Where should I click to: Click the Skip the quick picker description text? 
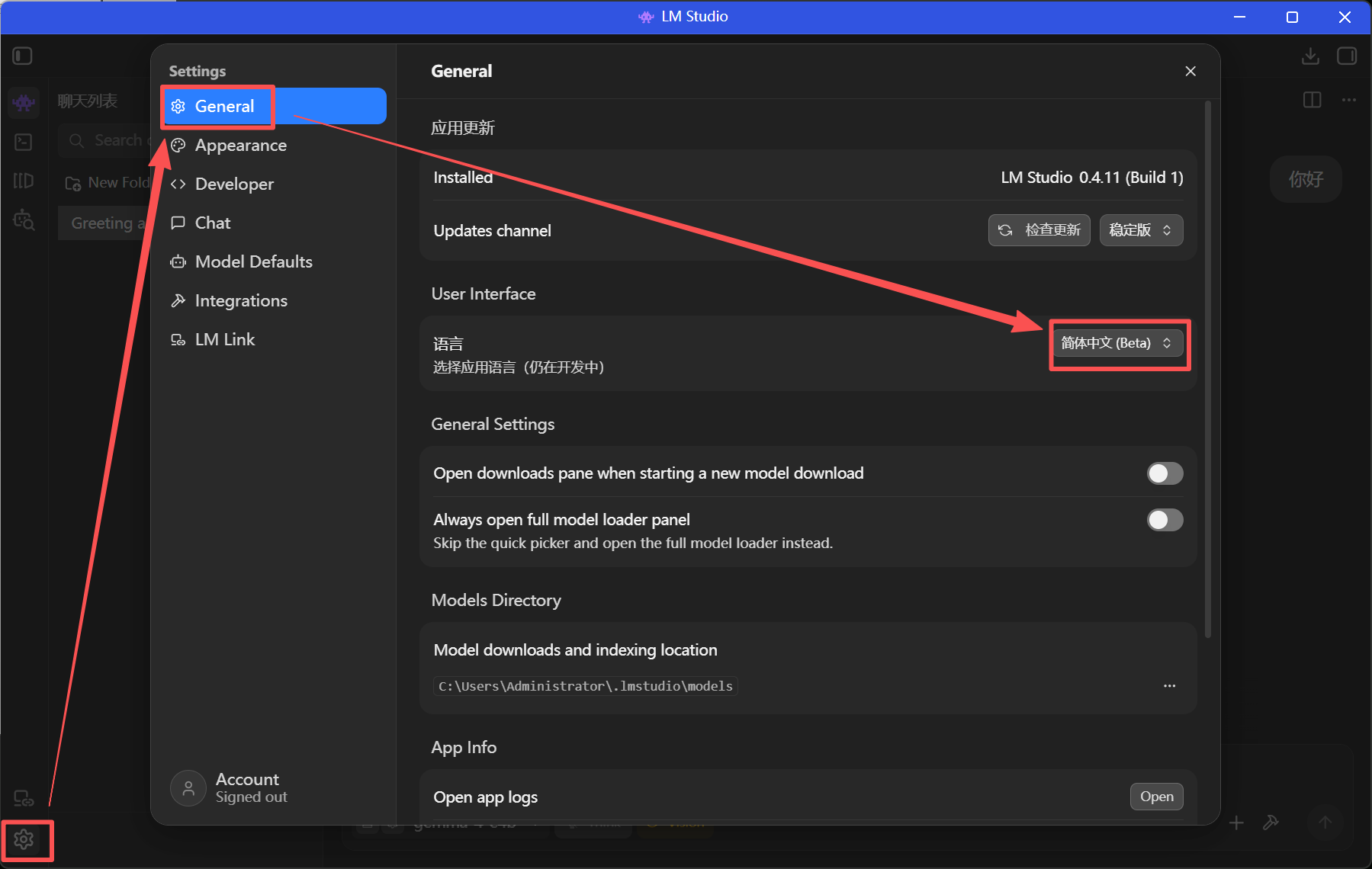click(633, 543)
